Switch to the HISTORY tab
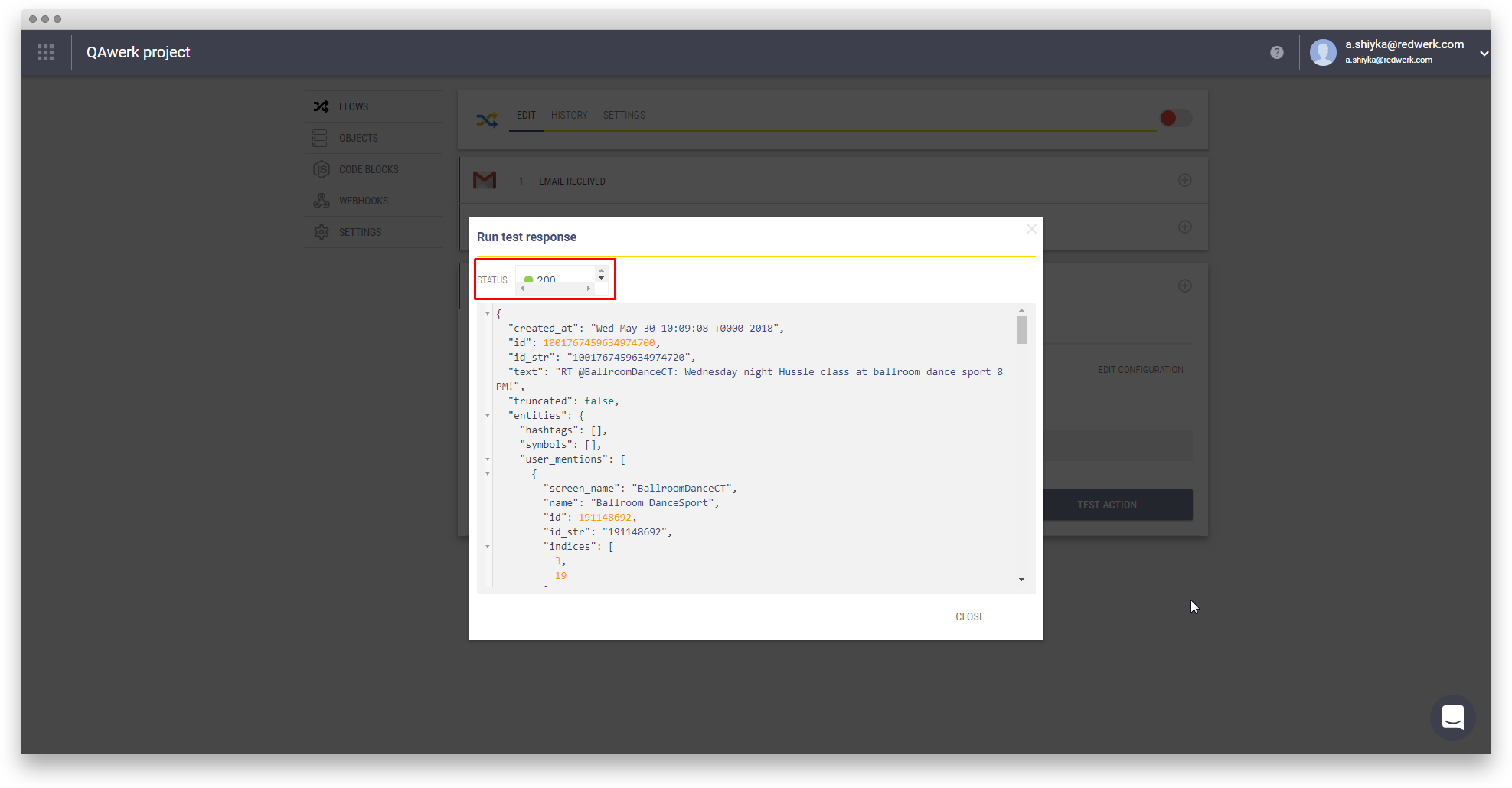This screenshot has width=1512, height=788. [569, 115]
